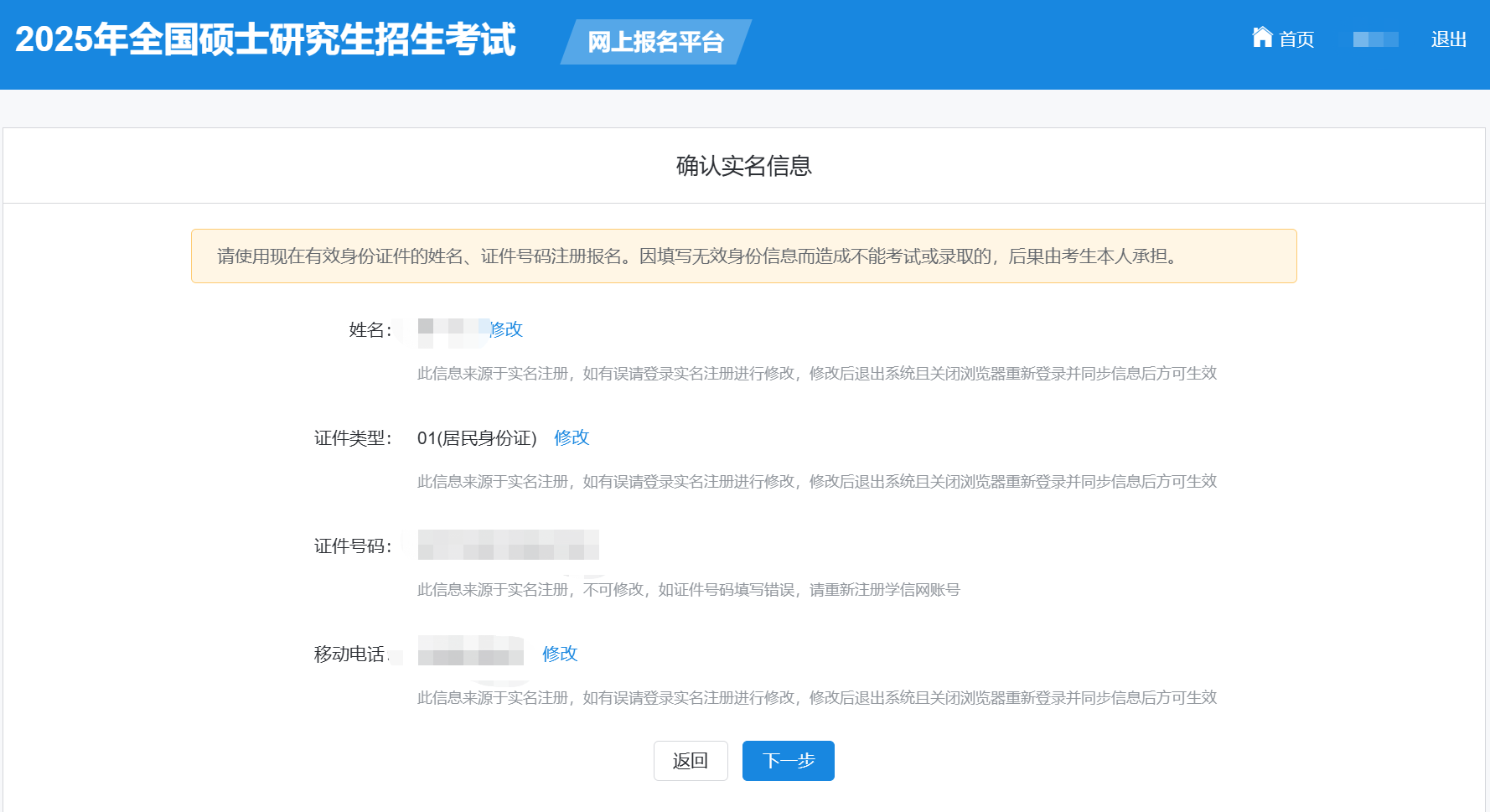This screenshot has height=812, width=1490.
Task: Click the house icon beside 首页
Action: 1263,39
